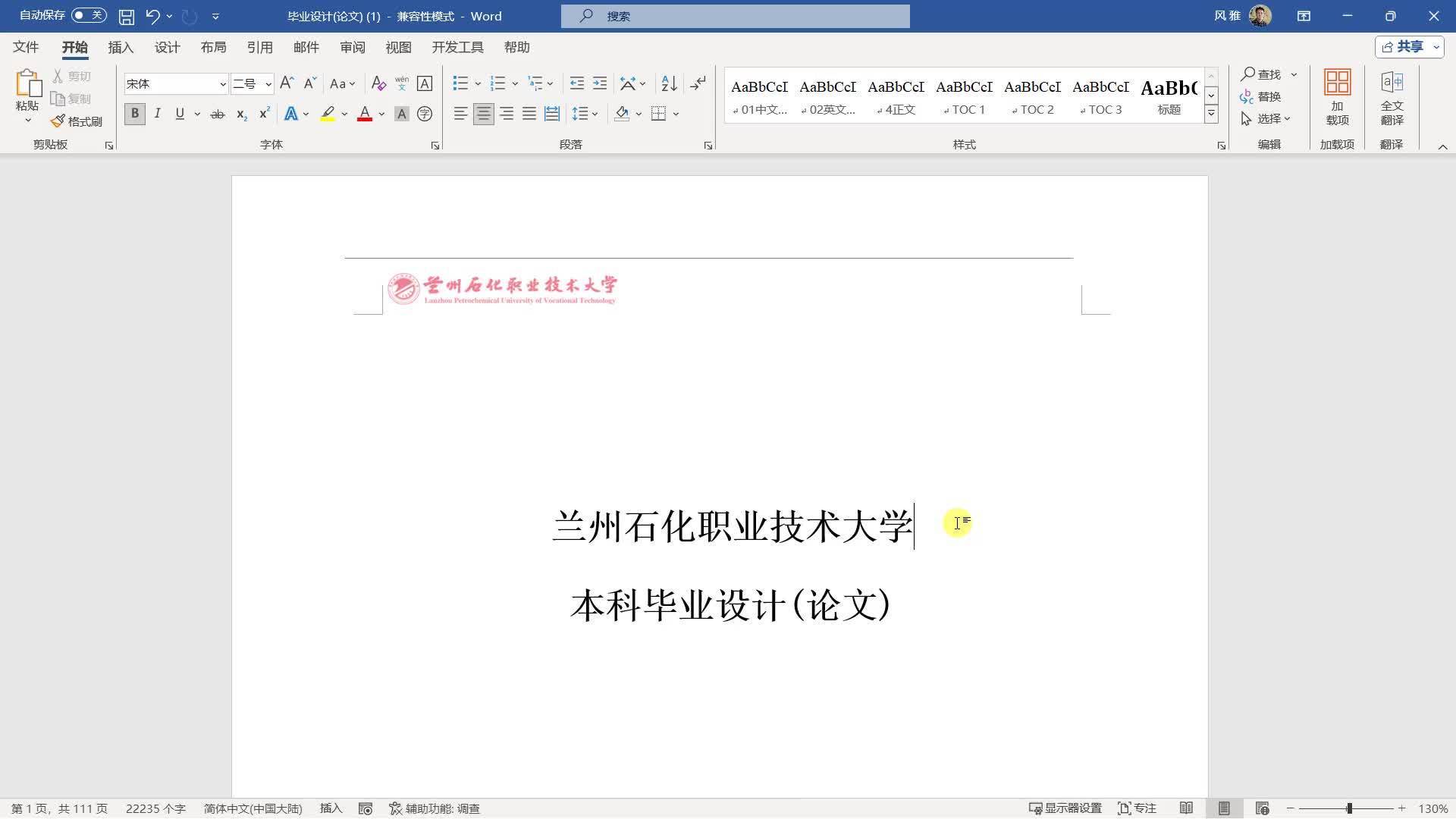Apply bold formatting
The image size is (1456, 819).
pyautogui.click(x=134, y=114)
